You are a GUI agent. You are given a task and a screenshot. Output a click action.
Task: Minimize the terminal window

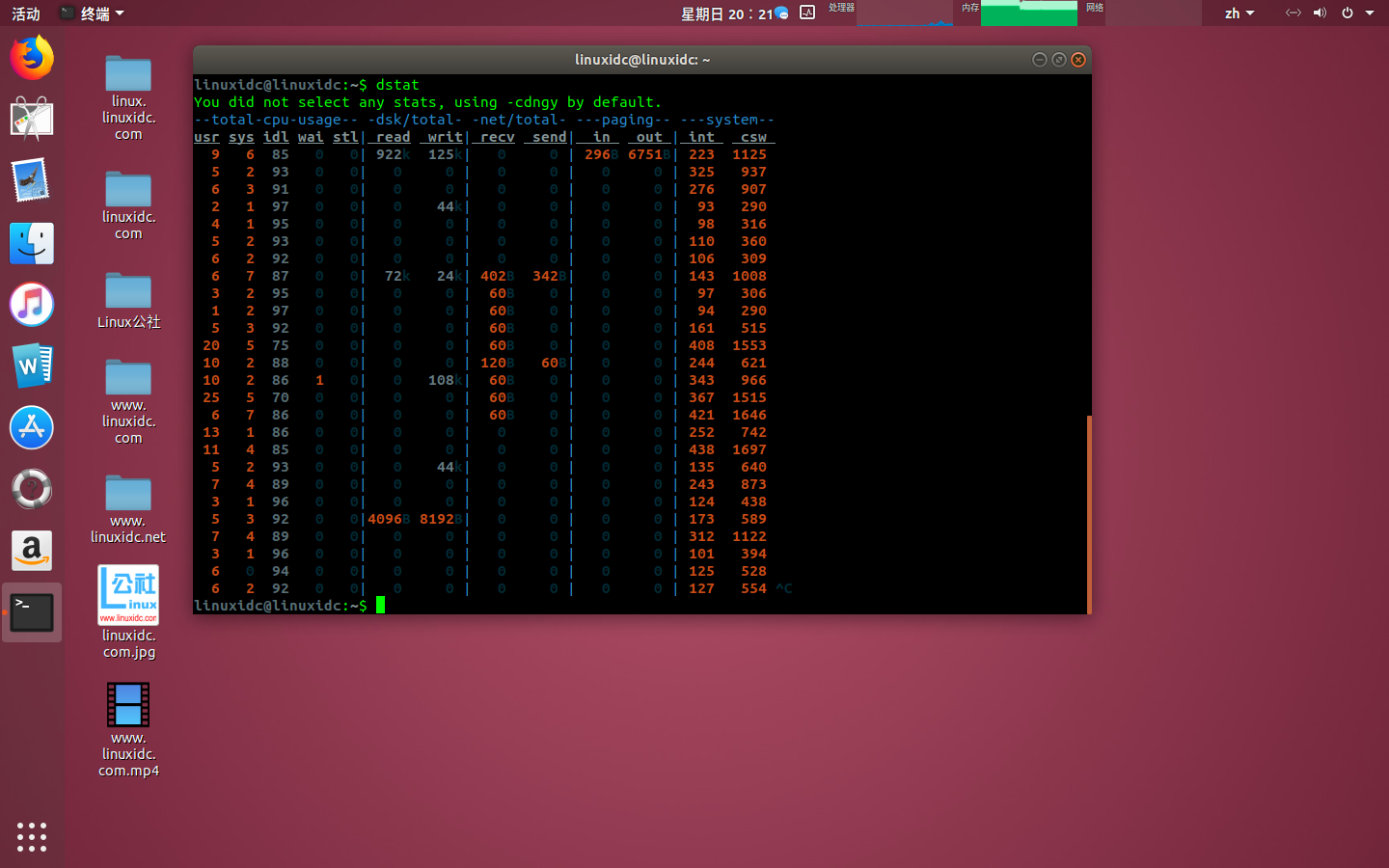tap(1039, 60)
